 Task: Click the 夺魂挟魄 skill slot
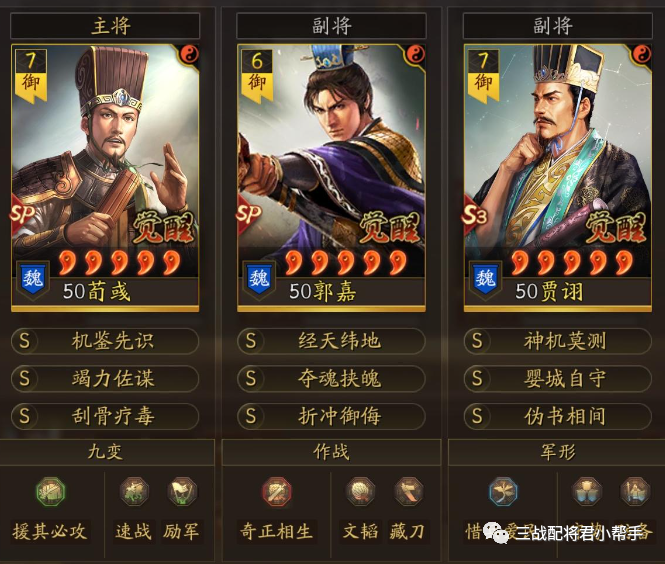coord(331,378)
